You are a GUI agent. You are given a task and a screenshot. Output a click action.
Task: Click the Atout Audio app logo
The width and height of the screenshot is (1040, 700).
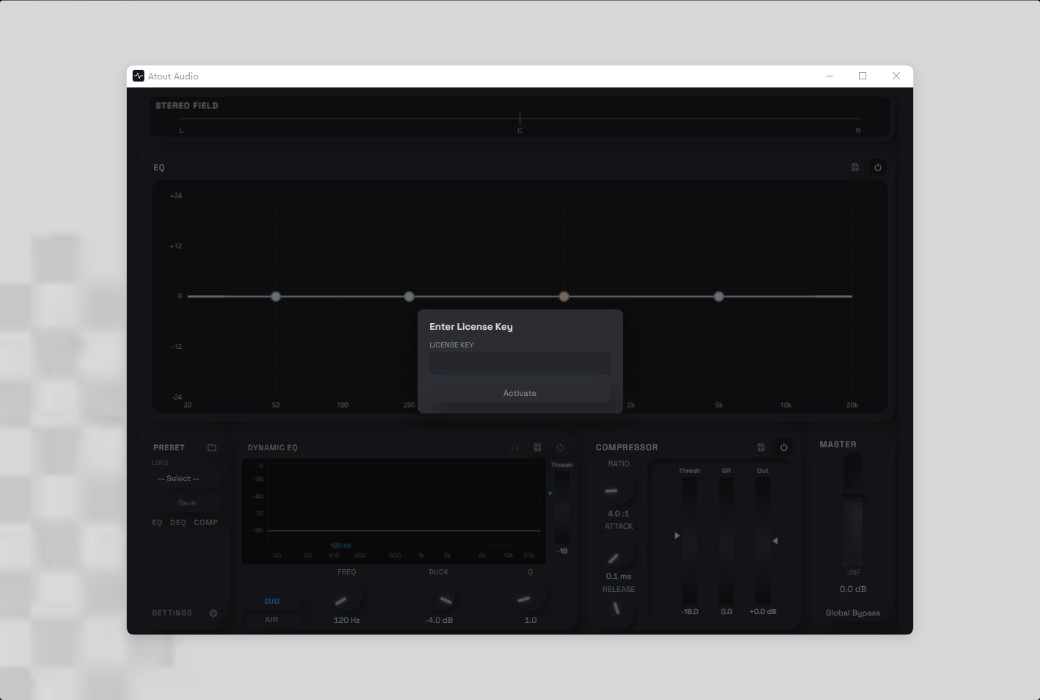point(138,76)
